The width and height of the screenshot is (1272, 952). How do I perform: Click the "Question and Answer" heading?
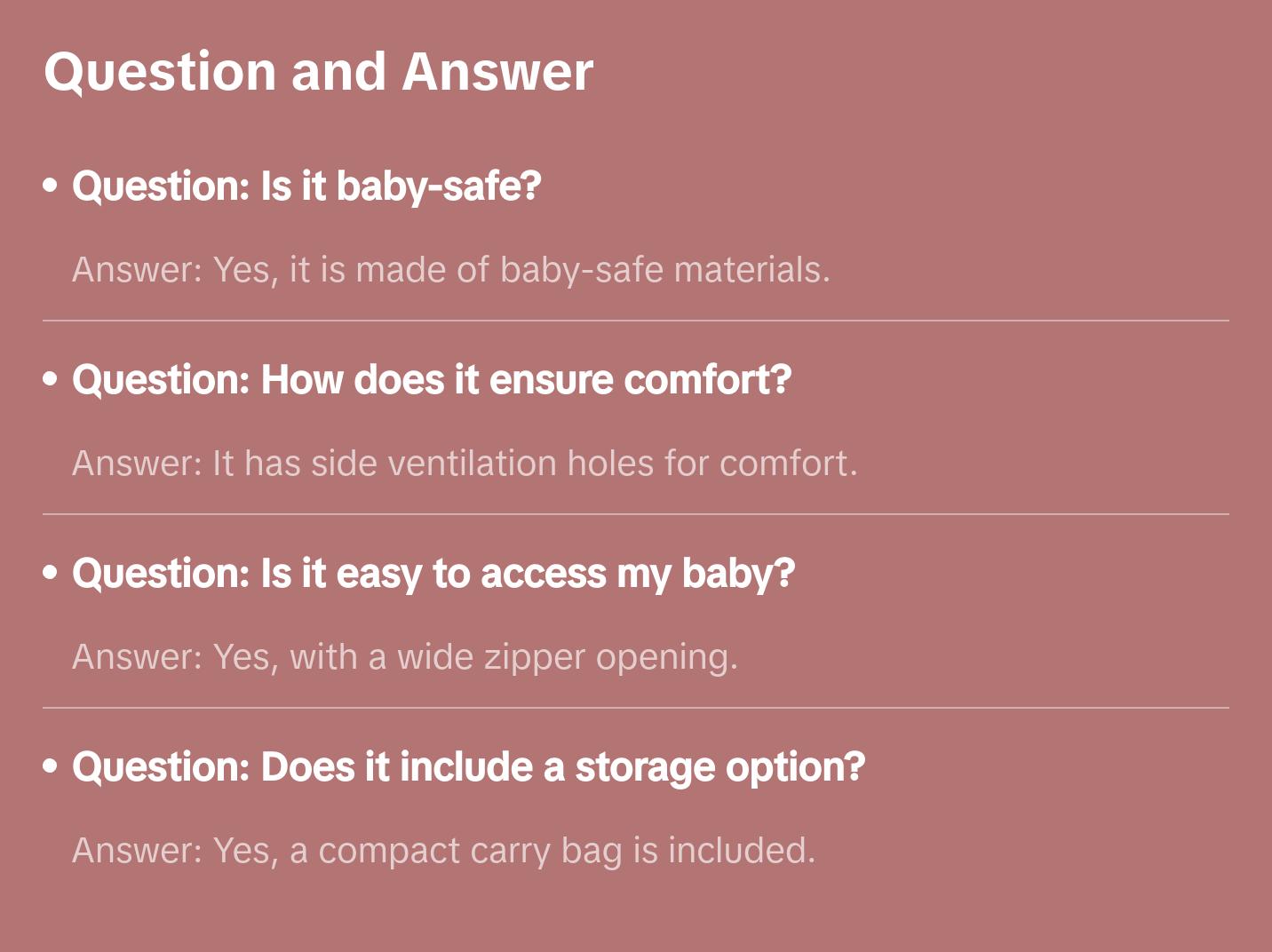[x=318, y=71]
